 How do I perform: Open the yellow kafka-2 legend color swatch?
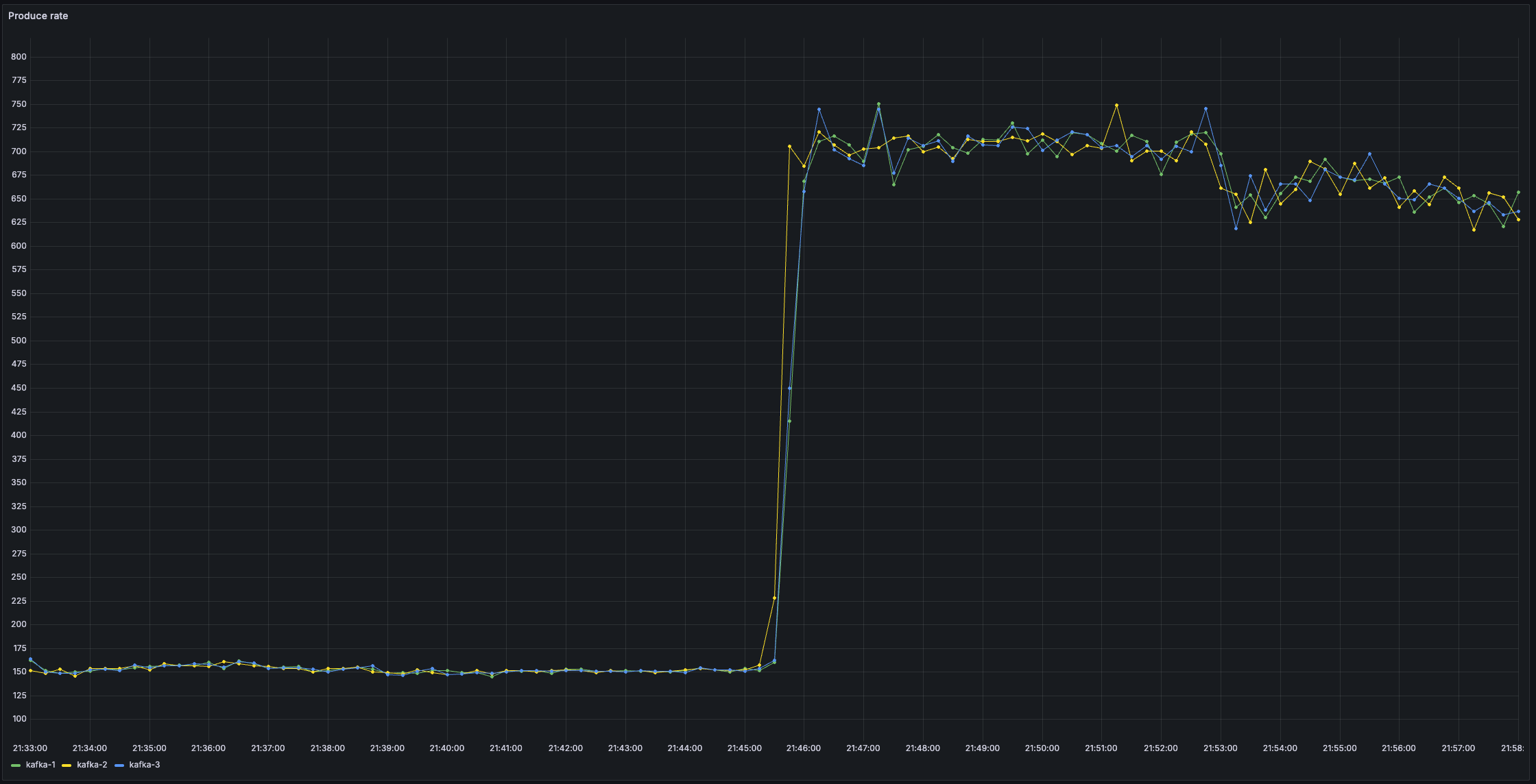(x=67, y=765)
